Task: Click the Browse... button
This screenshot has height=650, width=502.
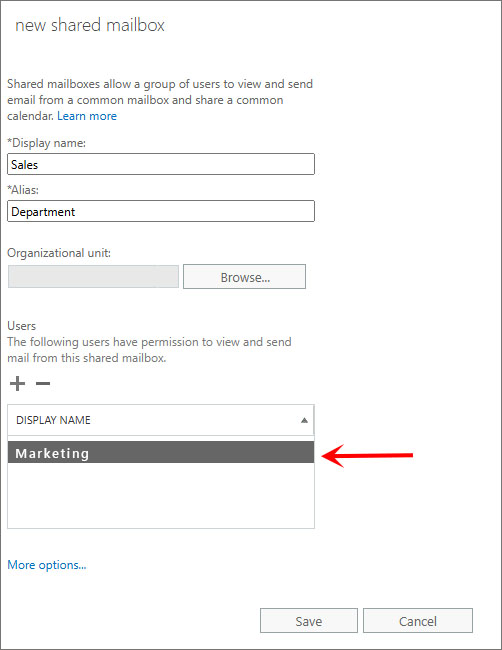Action: point(245,277)
